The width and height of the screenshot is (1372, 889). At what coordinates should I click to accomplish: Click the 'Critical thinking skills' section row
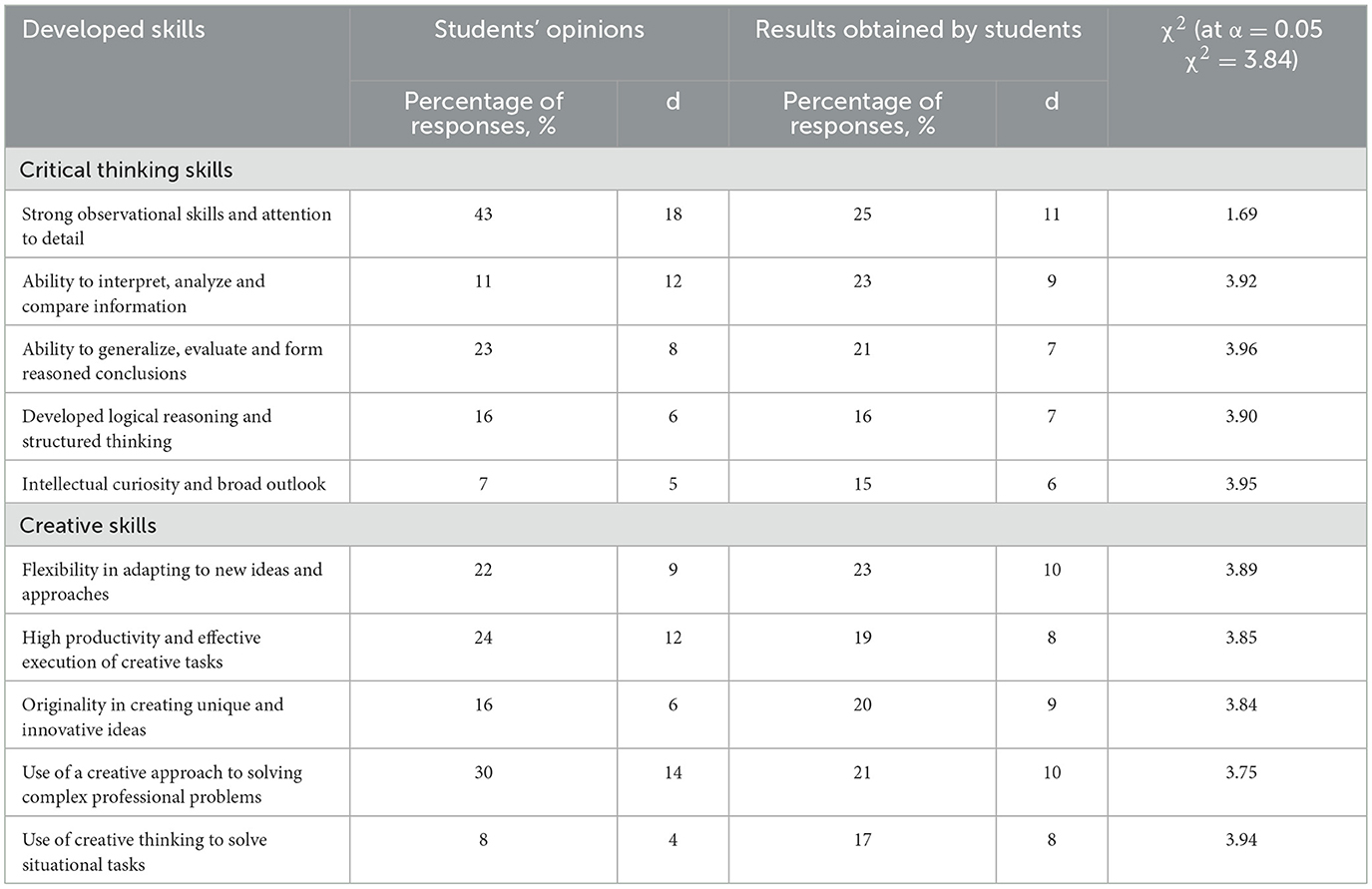click(x=127, y=170)
